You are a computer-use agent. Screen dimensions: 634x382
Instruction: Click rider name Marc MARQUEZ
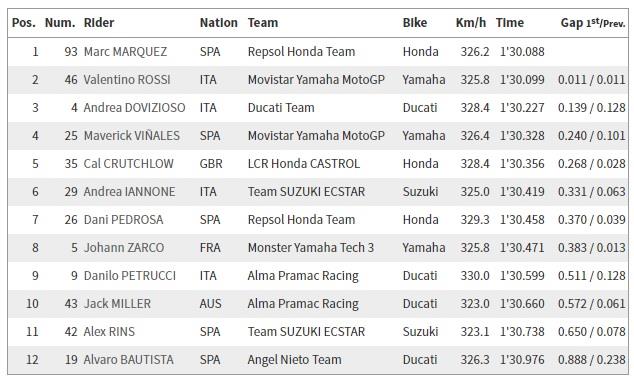125,52
